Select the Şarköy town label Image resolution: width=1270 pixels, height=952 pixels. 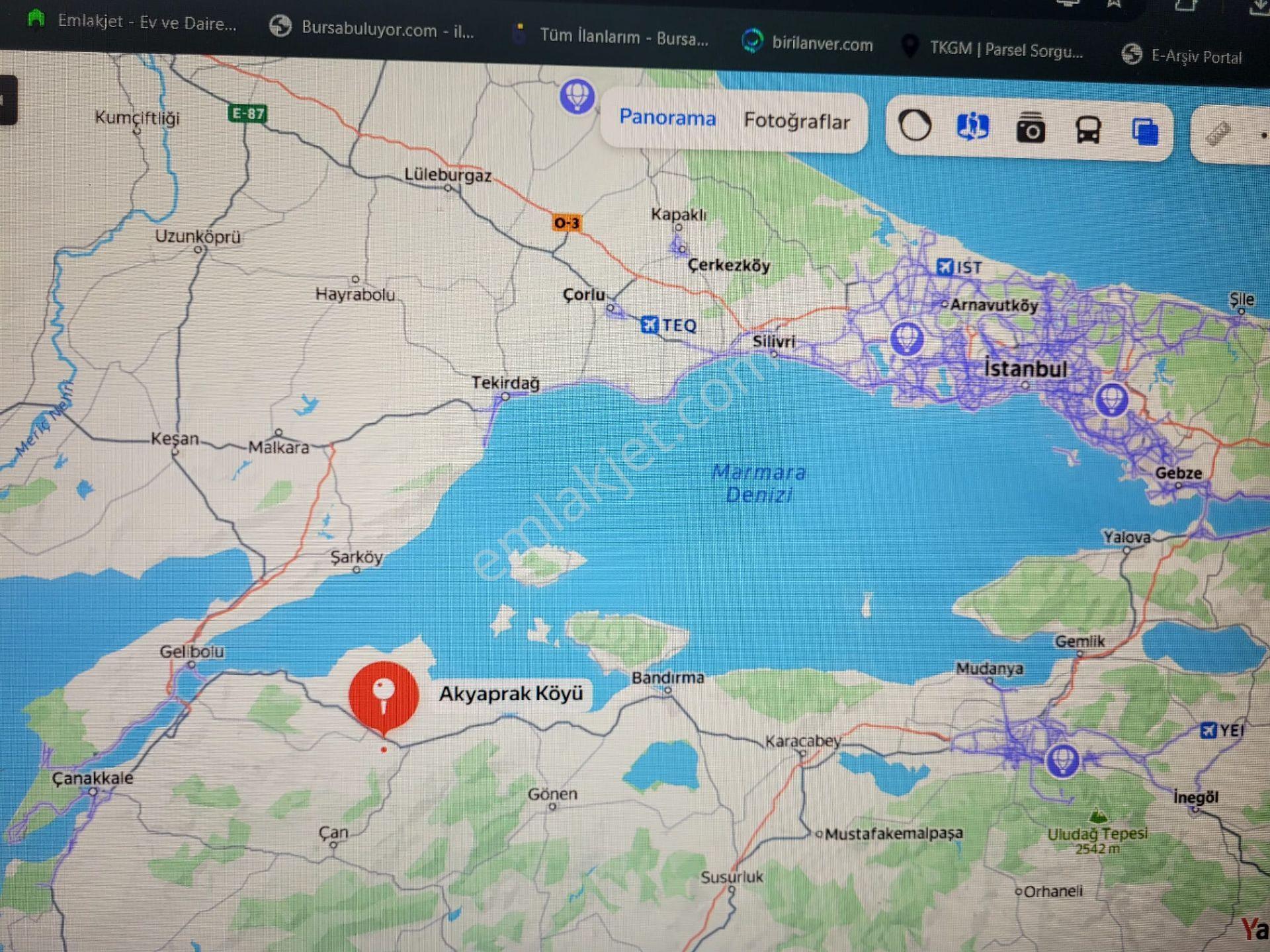pos(357,557)
